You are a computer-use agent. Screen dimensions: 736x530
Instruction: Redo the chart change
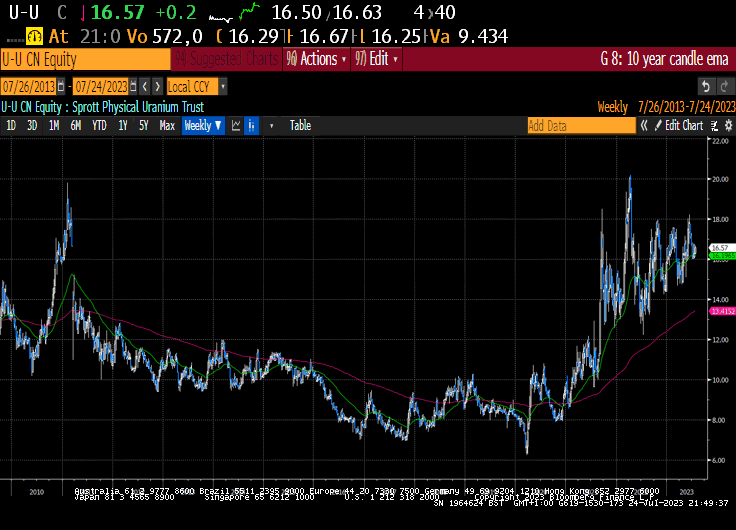724,86
